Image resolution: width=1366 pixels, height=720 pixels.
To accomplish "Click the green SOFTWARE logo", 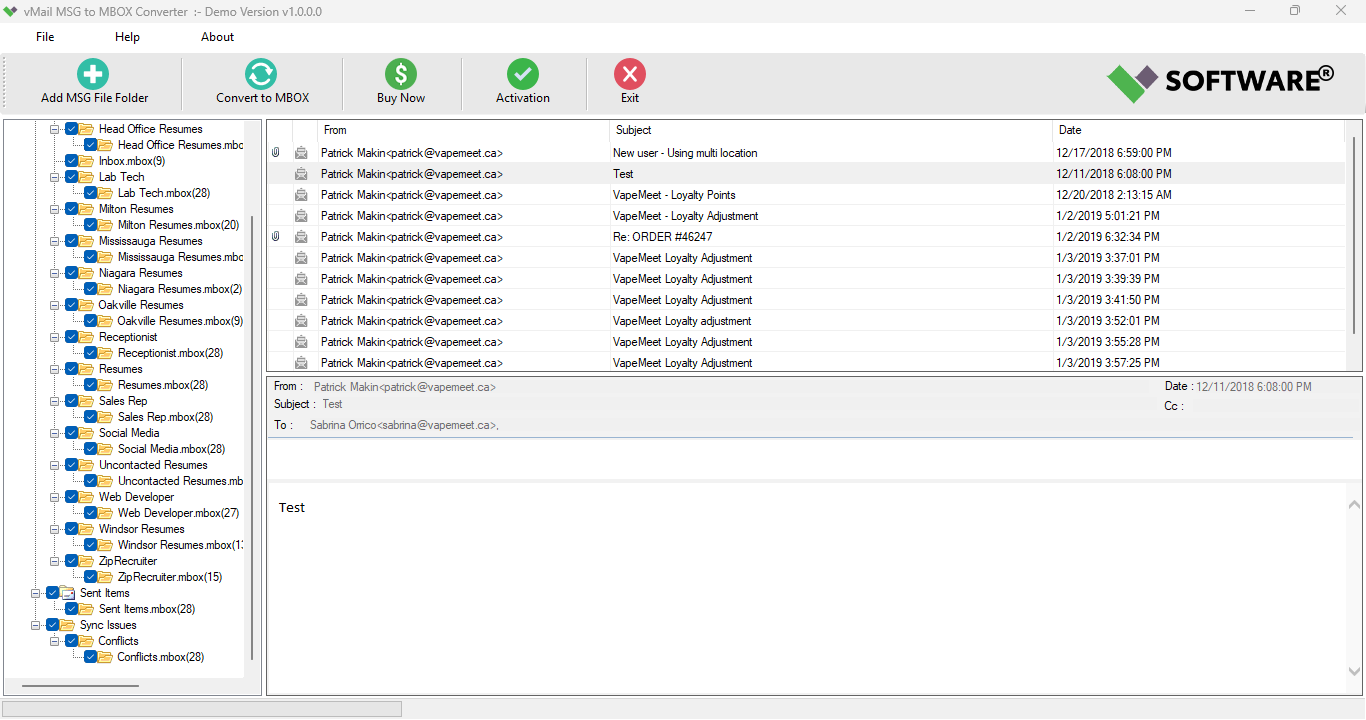I will 1130,80.
